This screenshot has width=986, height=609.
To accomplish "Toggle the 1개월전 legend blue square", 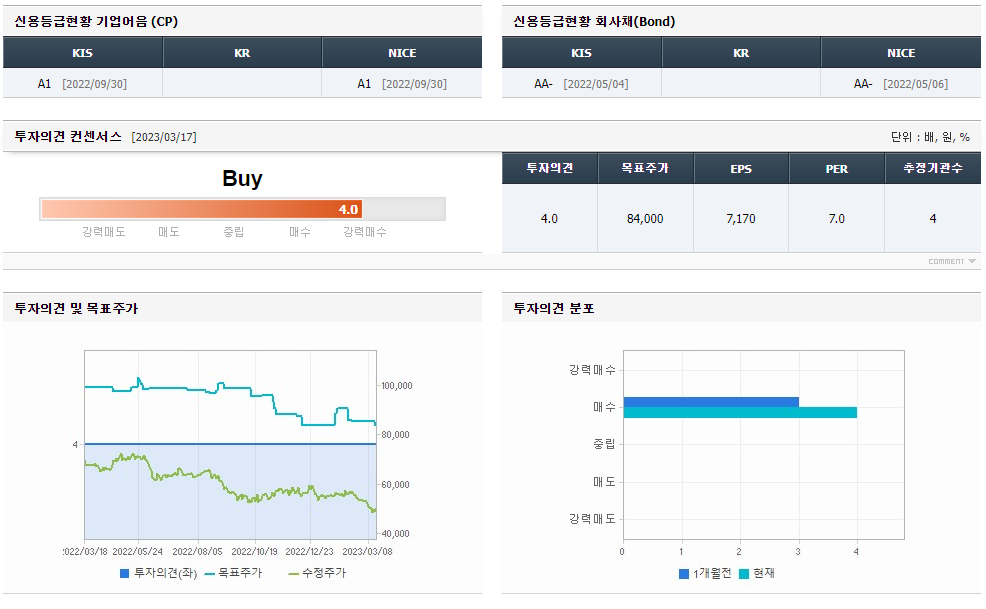I will click(x=684, y=574).
